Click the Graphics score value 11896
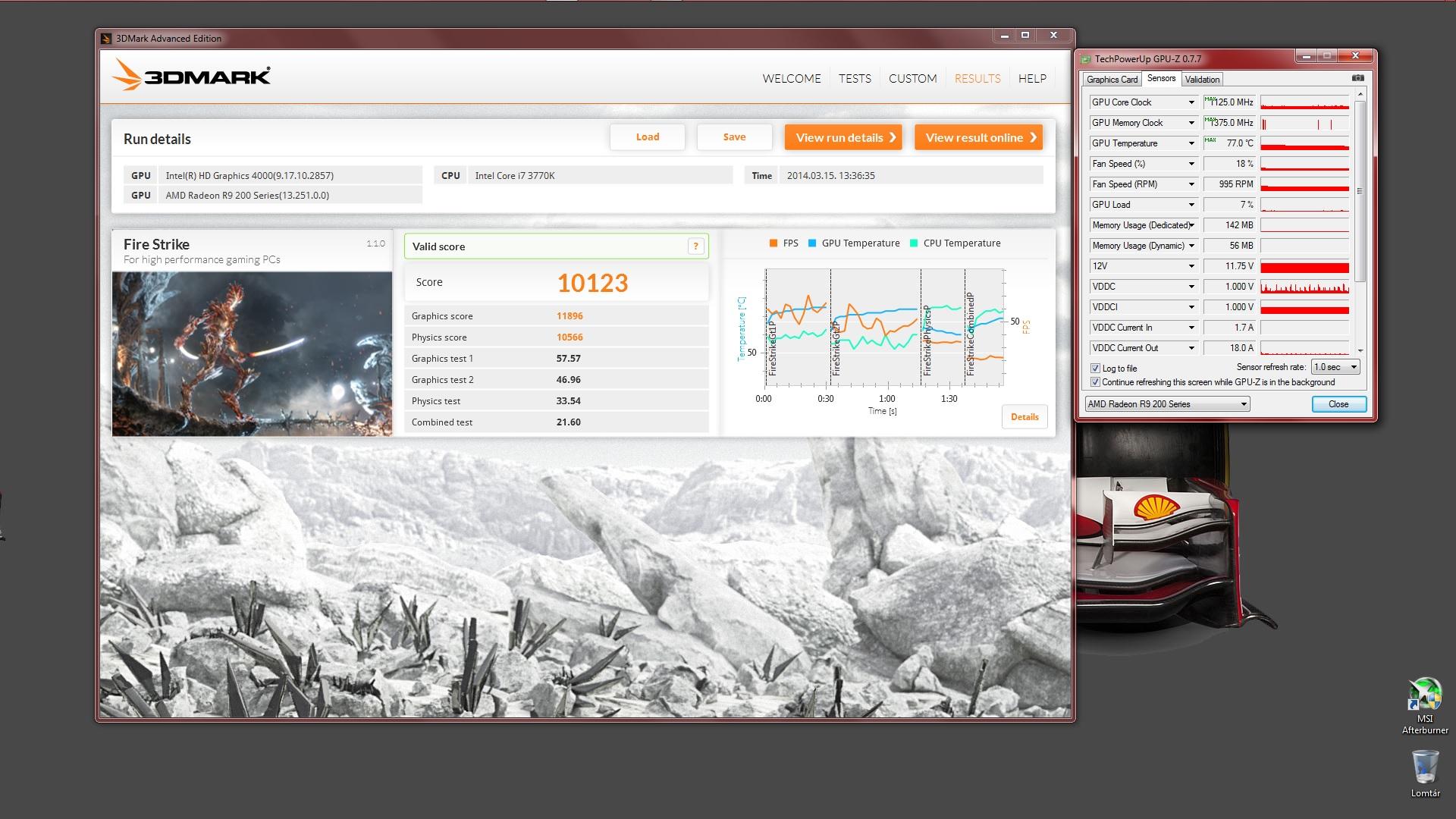 570,316
